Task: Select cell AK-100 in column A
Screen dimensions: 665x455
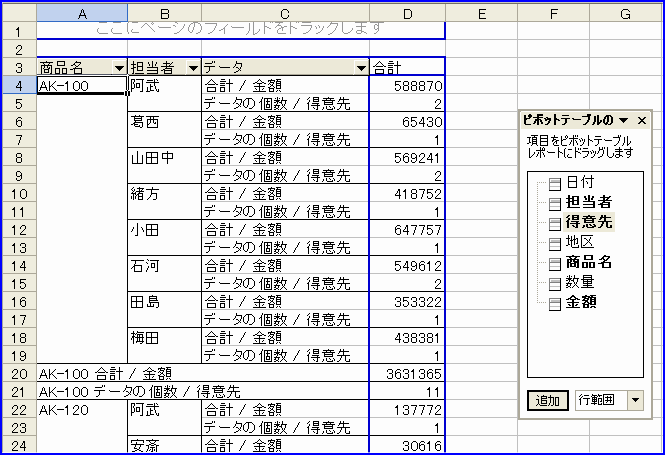Action: [x=82, y=85]
